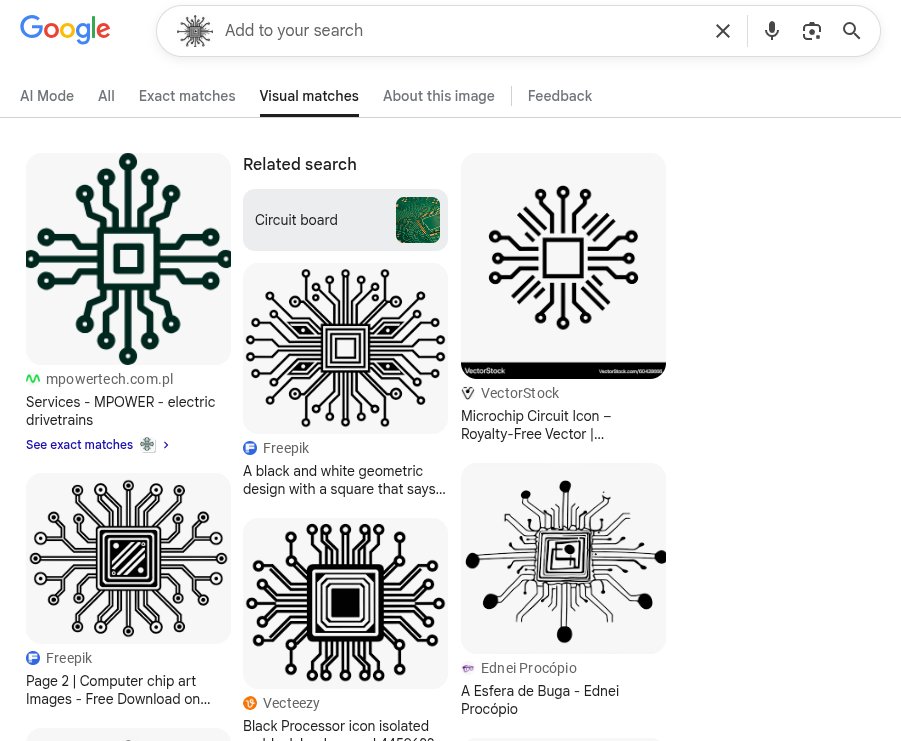This screenshot has height=741, width=901.
Task: Open the Exact matches tab
Action: pos(187,96)
